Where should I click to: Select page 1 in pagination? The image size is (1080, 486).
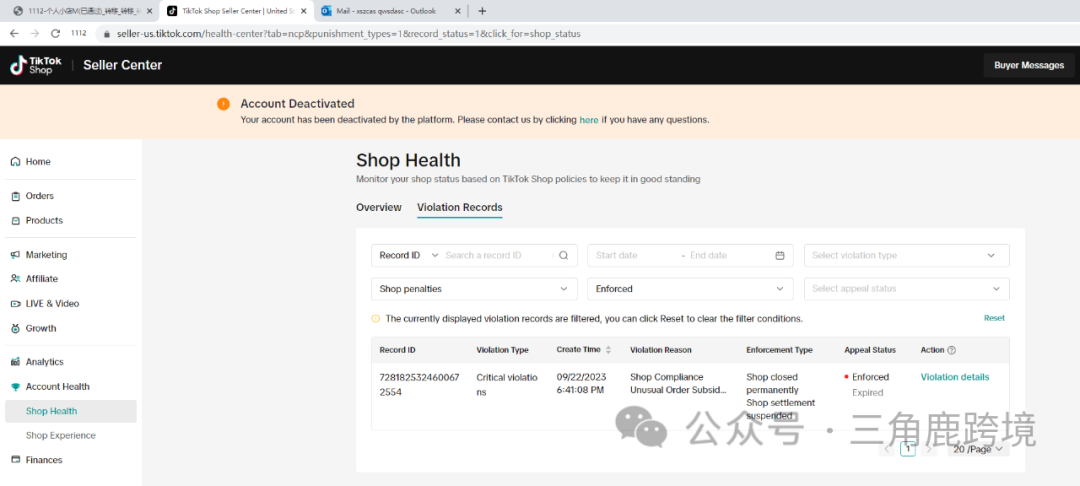[908, 449]
